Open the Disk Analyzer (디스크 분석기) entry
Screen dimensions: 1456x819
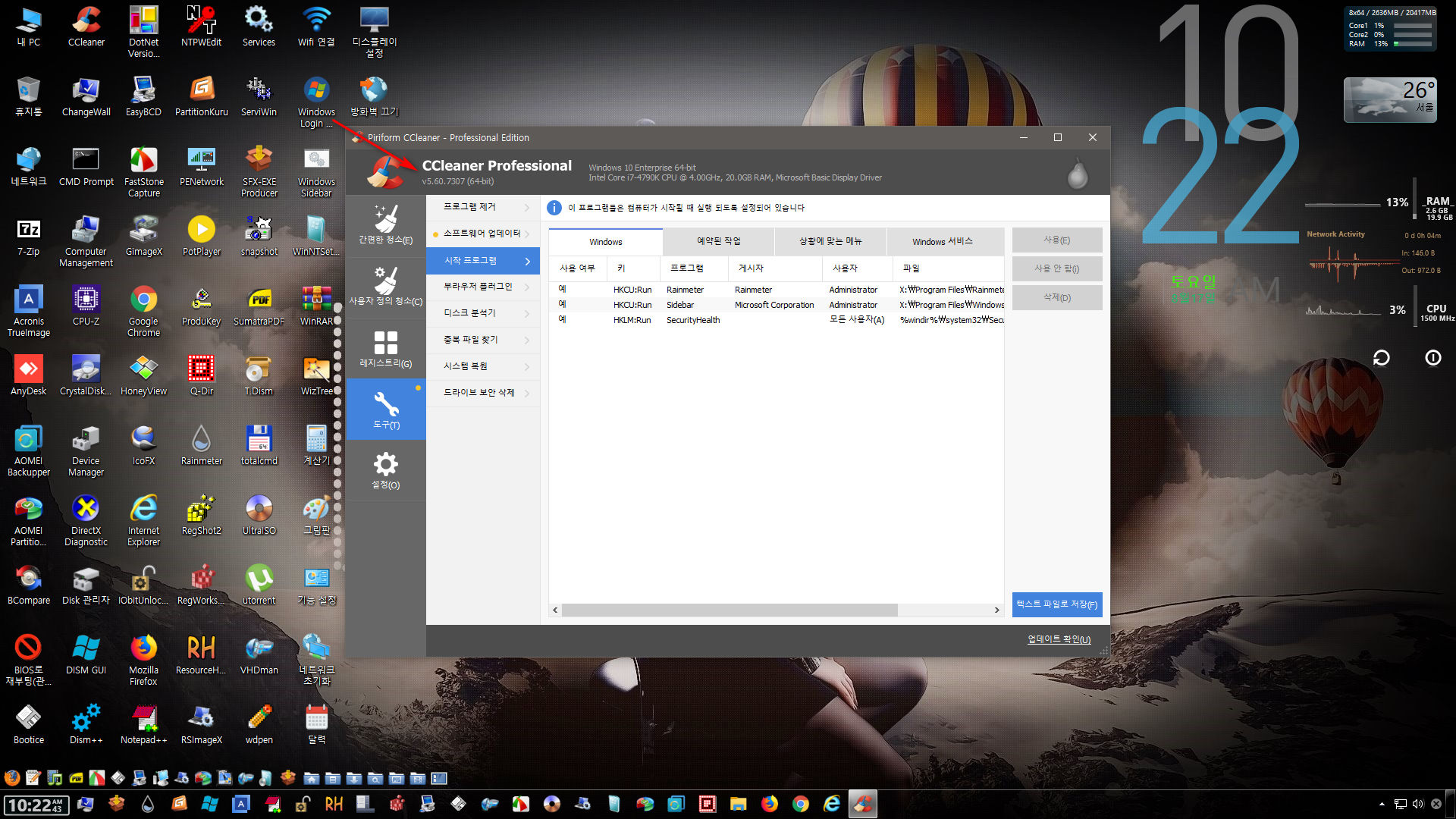[483, 313]
